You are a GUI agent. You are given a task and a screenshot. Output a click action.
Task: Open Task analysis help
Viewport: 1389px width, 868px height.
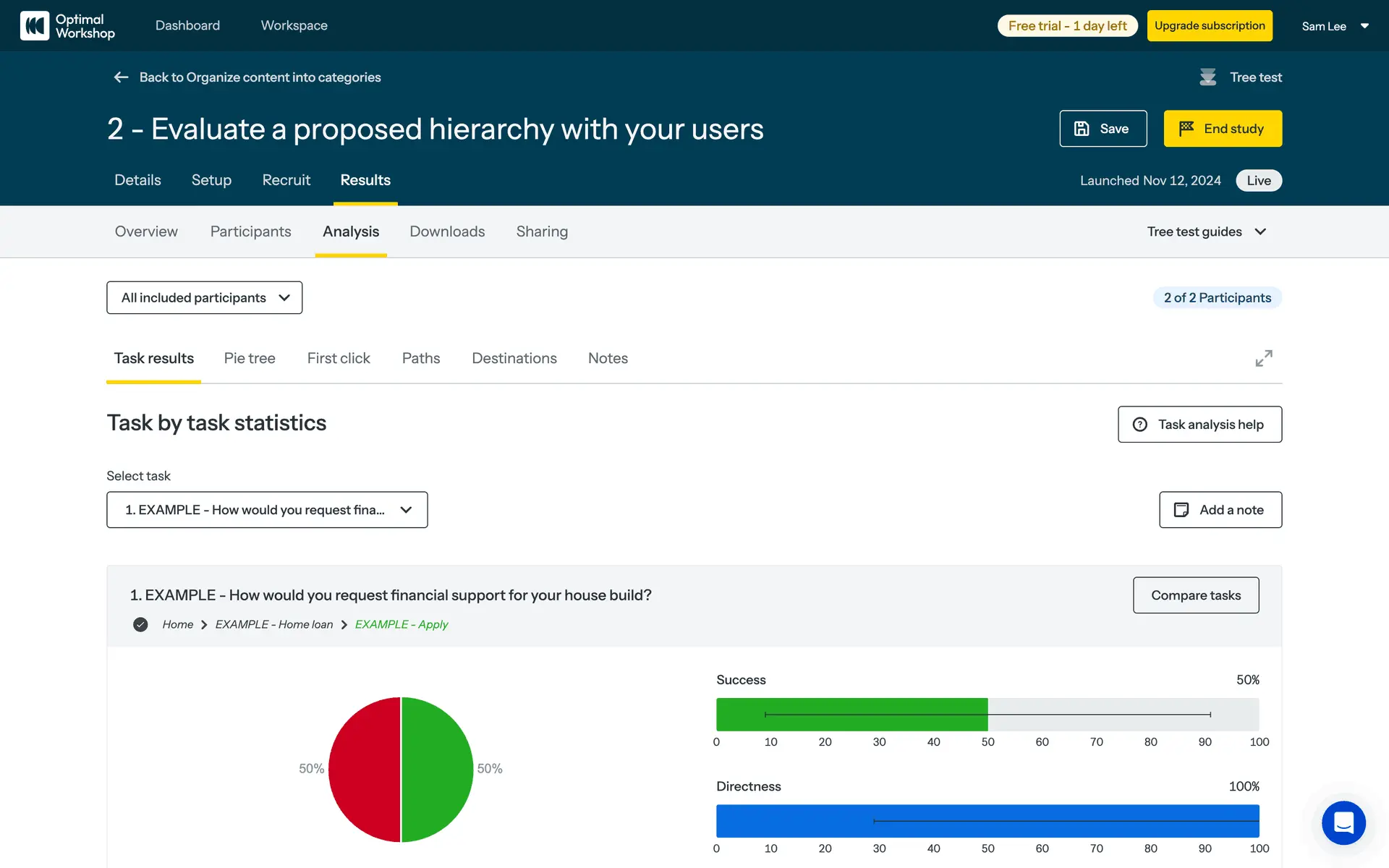pos(1199,425)
